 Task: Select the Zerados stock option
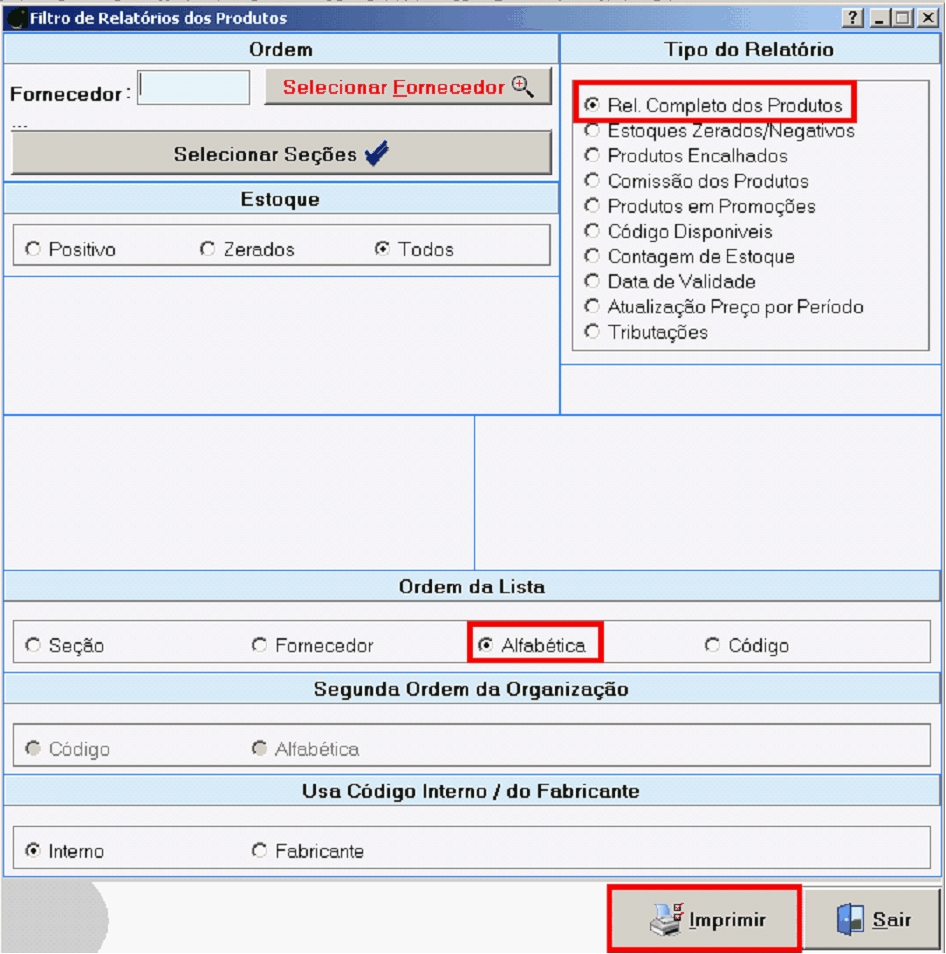coord(208,249)
